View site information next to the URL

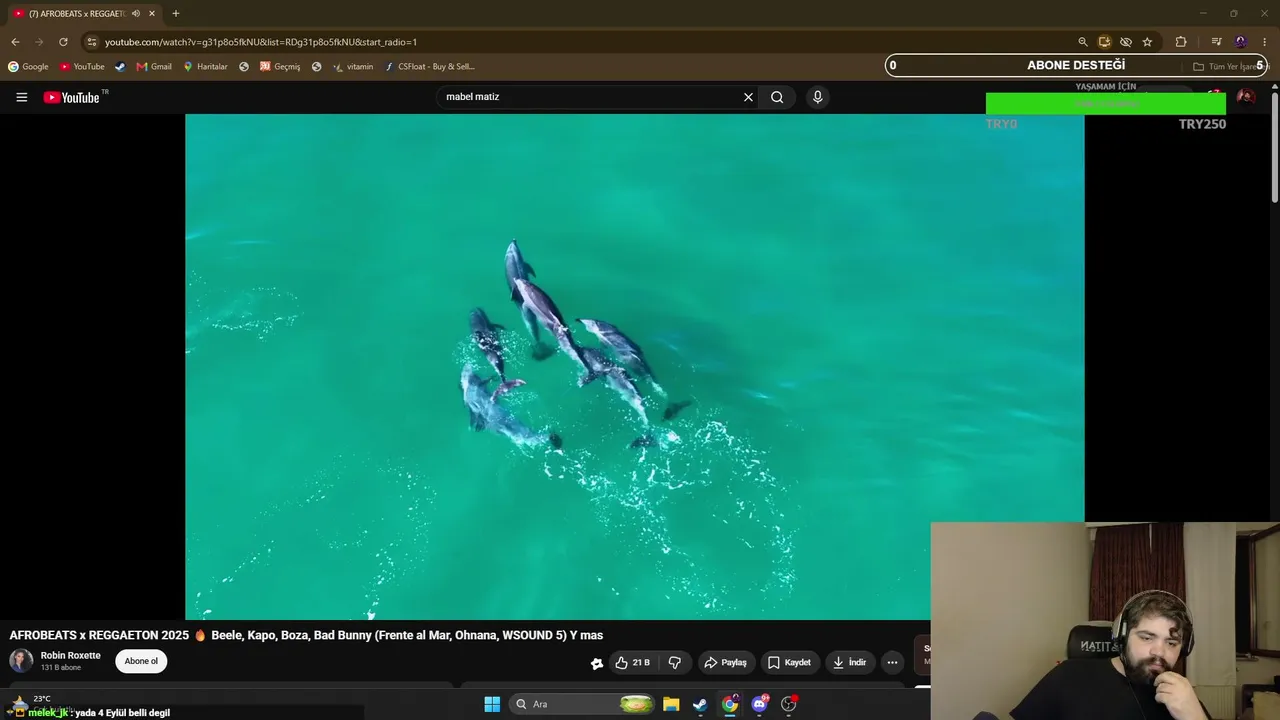(92, 42)
